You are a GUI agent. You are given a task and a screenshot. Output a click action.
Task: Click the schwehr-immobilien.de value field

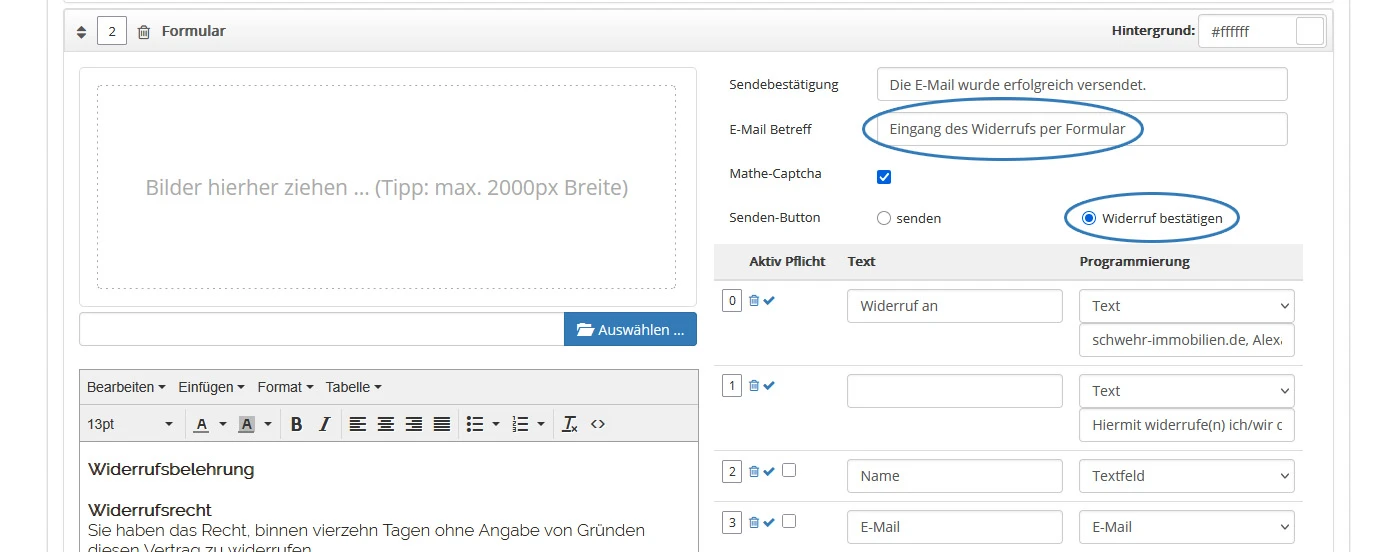pyautogui.click(x=1187, y=340)
